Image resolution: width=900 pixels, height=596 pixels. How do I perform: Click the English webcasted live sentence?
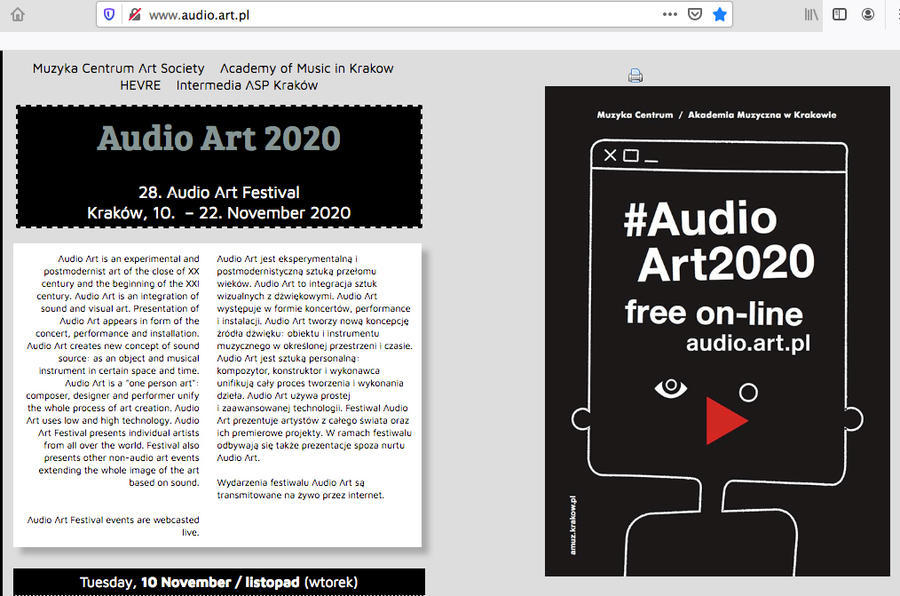point(113,526)
